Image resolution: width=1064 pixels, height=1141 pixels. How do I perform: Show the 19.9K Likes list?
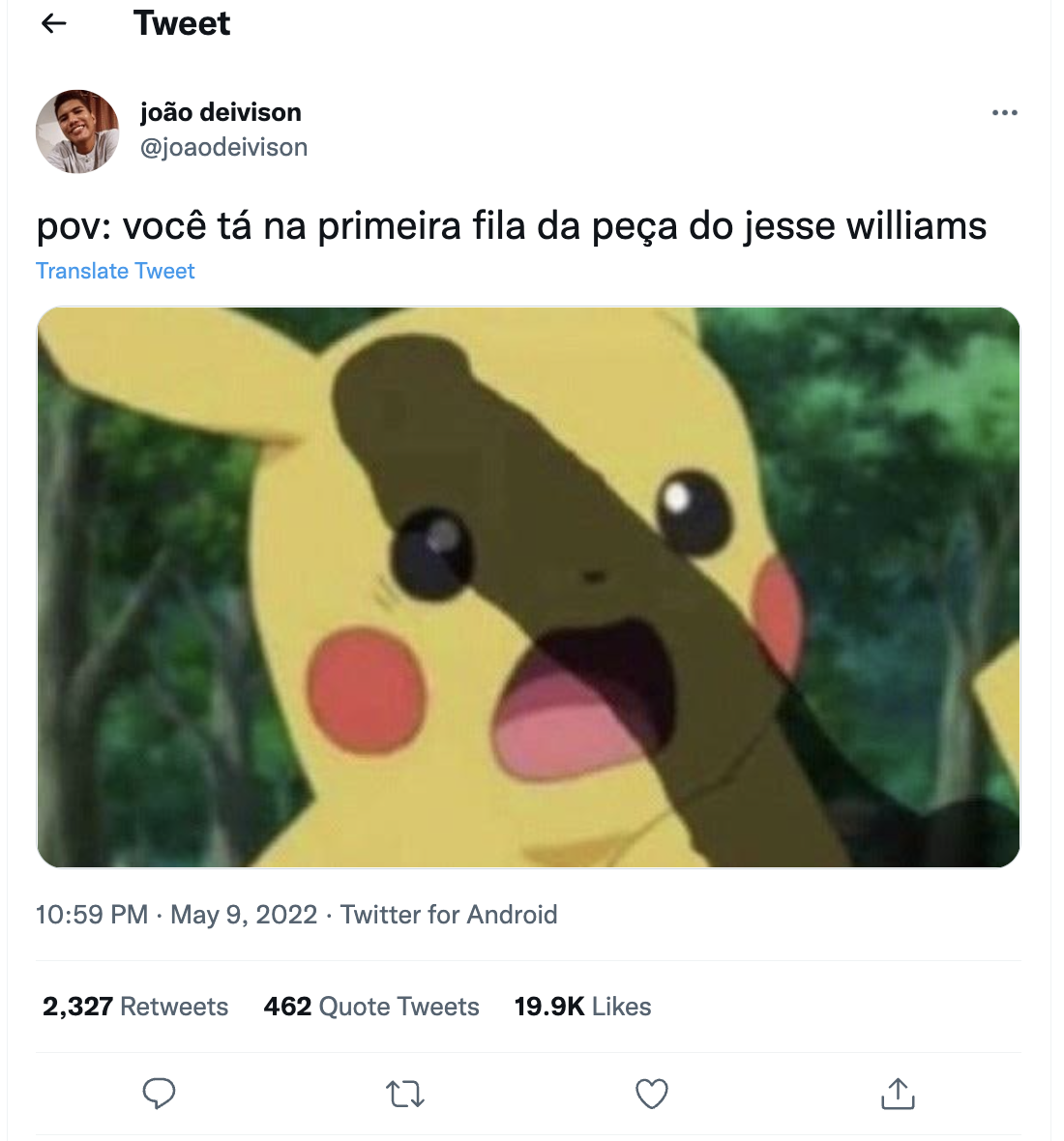[582, 1007]
